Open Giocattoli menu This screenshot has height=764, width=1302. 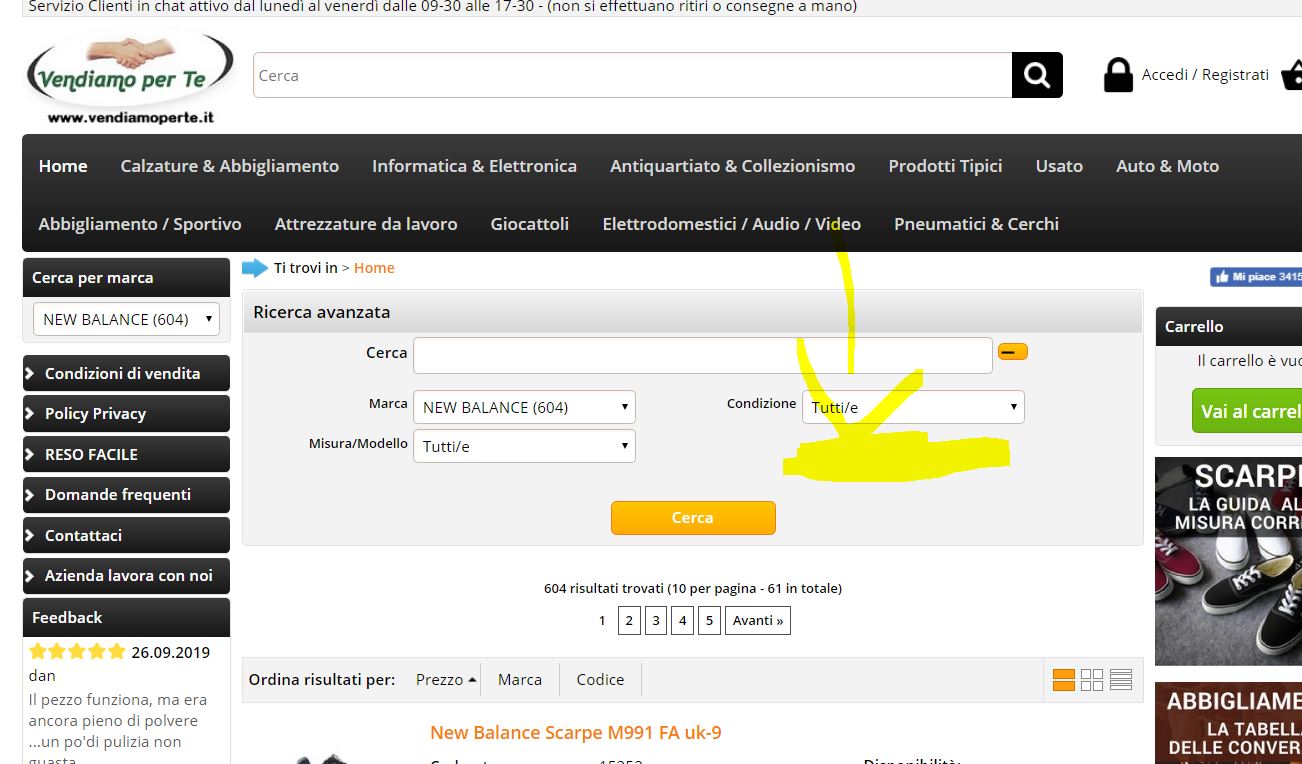pos(529,224)
